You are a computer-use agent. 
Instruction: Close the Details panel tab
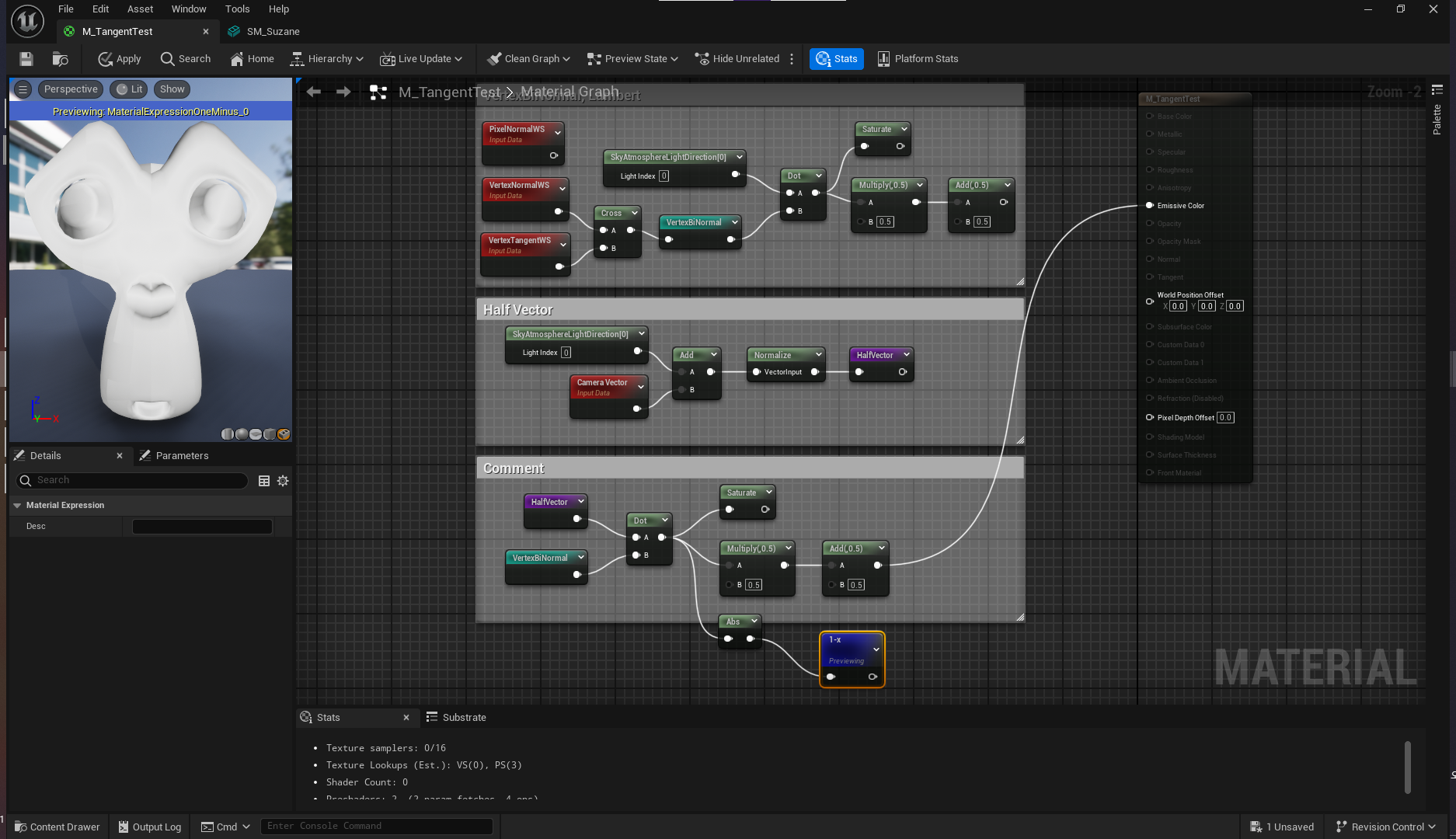(120, 456)
